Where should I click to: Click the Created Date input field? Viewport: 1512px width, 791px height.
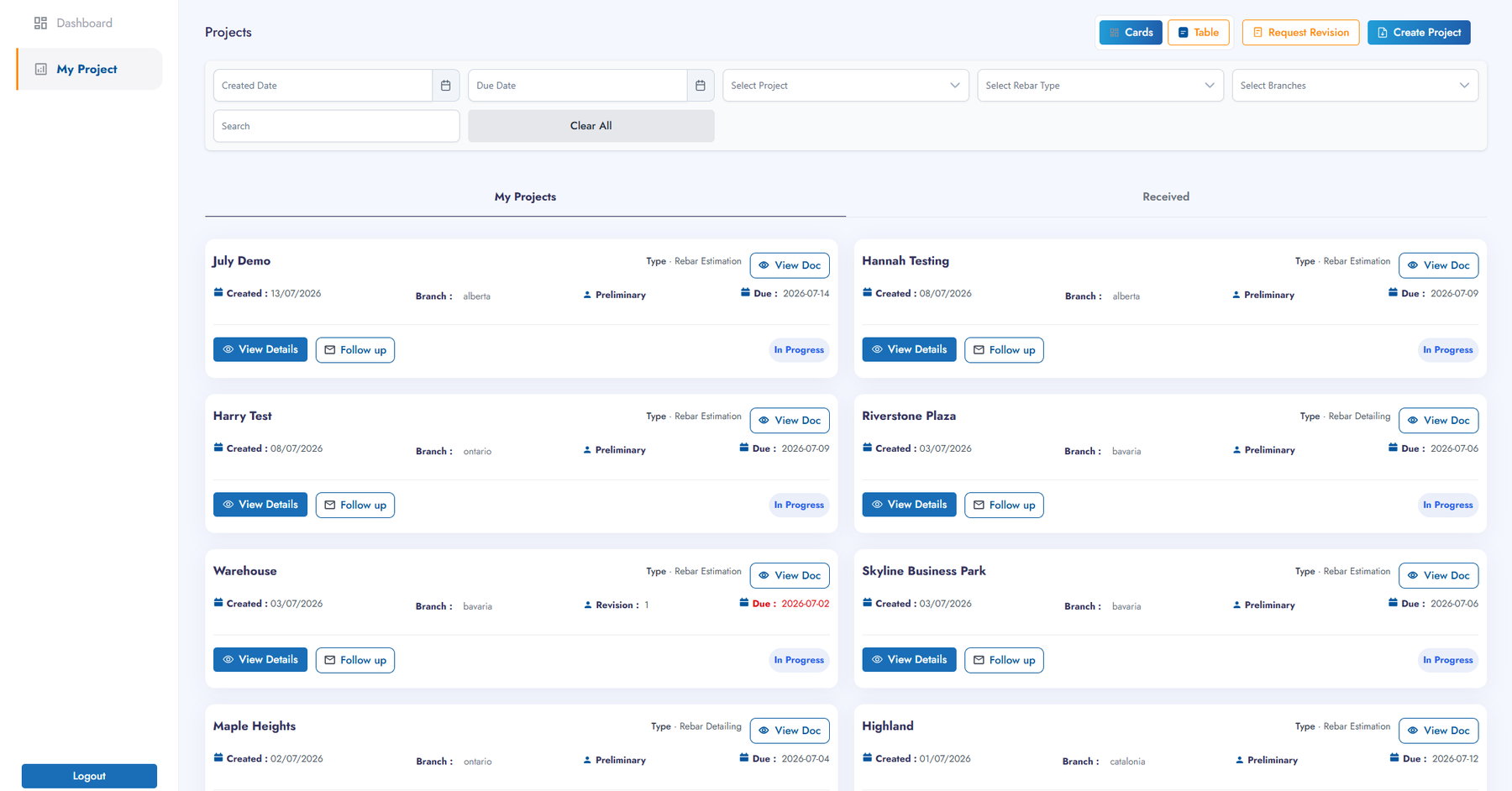323,86
